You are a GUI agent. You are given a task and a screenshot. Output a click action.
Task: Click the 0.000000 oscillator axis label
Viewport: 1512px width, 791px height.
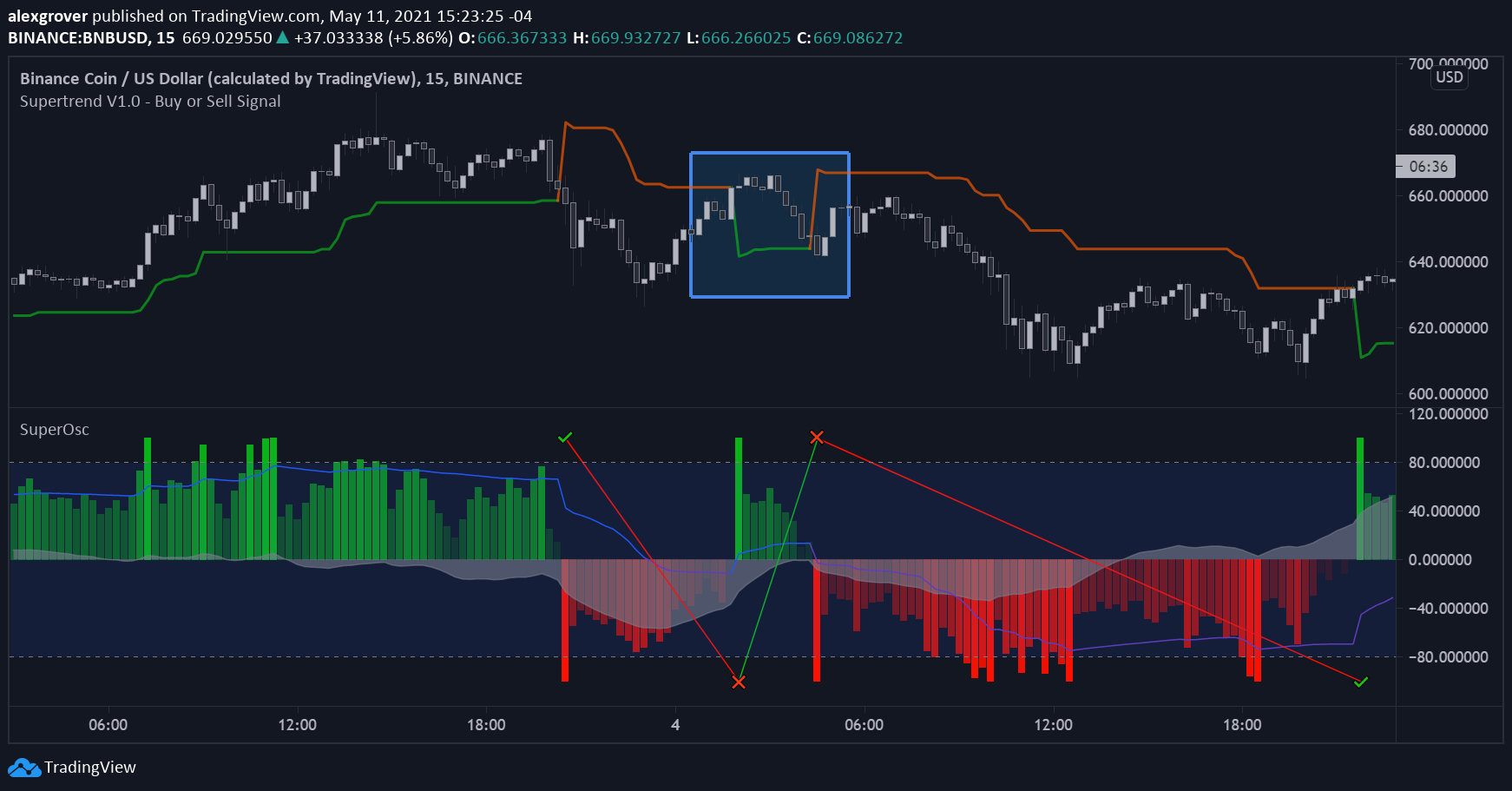point(1440,560)
